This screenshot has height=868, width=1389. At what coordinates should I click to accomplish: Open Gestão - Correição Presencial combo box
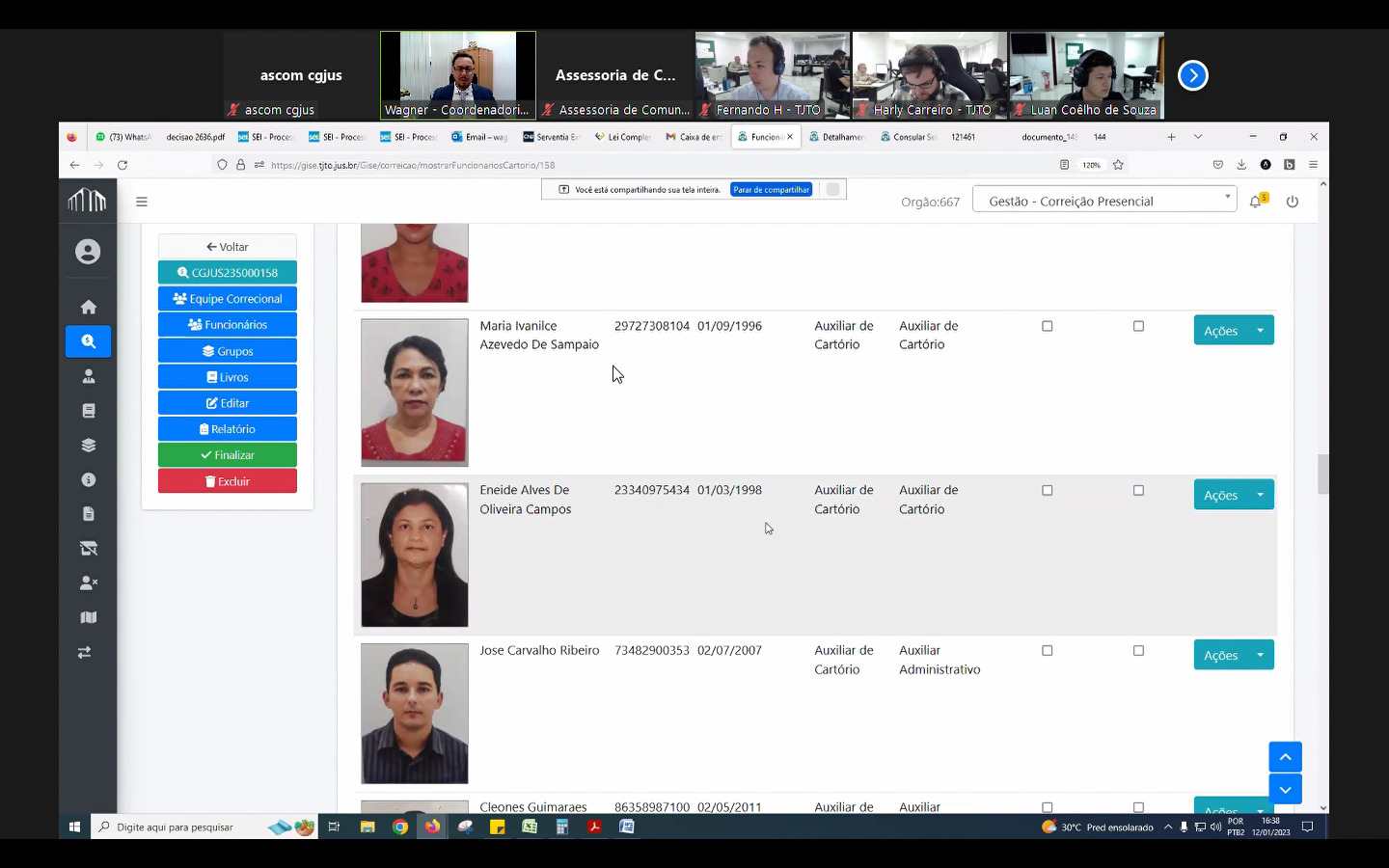[x=1104, y=201]
